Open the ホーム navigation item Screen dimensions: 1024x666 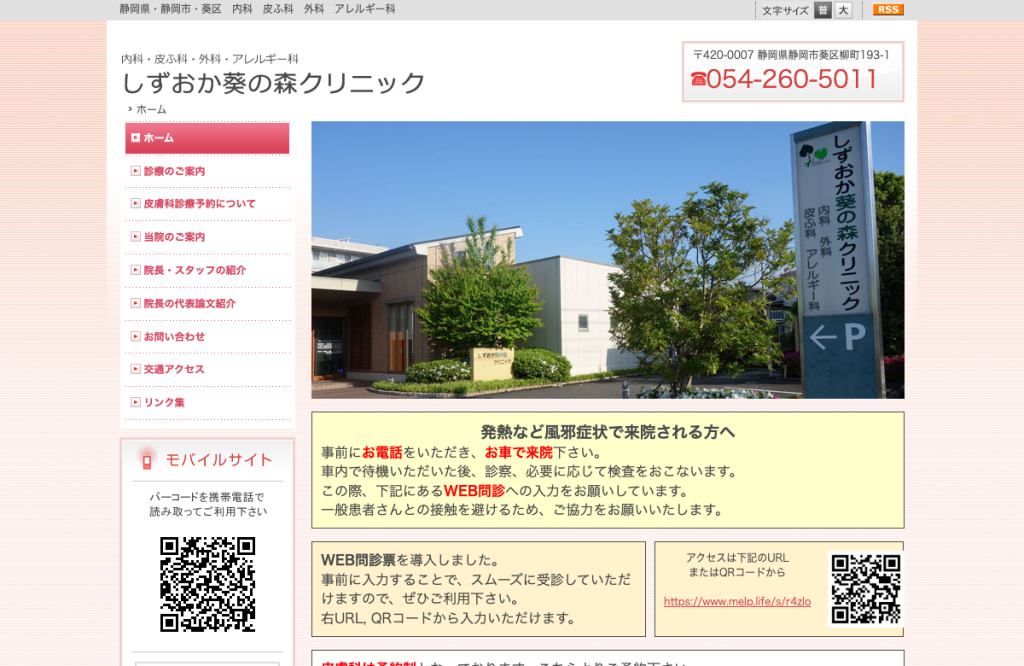coord(207,138)
